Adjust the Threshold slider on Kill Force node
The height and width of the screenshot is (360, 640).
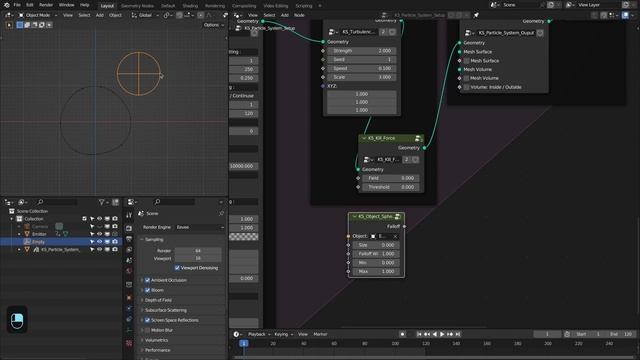tap(391, 187)
